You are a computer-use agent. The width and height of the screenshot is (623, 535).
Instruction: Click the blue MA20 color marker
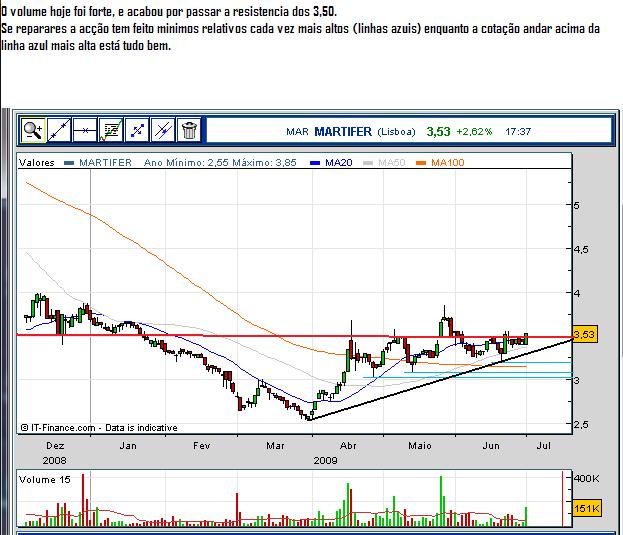click(315, 163)
